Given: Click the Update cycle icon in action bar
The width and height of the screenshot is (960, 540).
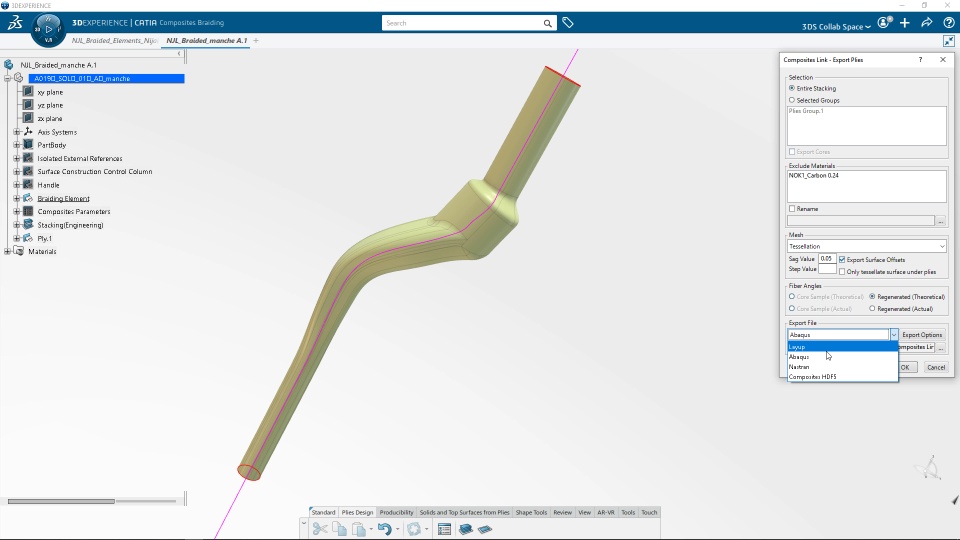Looking at the screenshot, I should 414,529.
